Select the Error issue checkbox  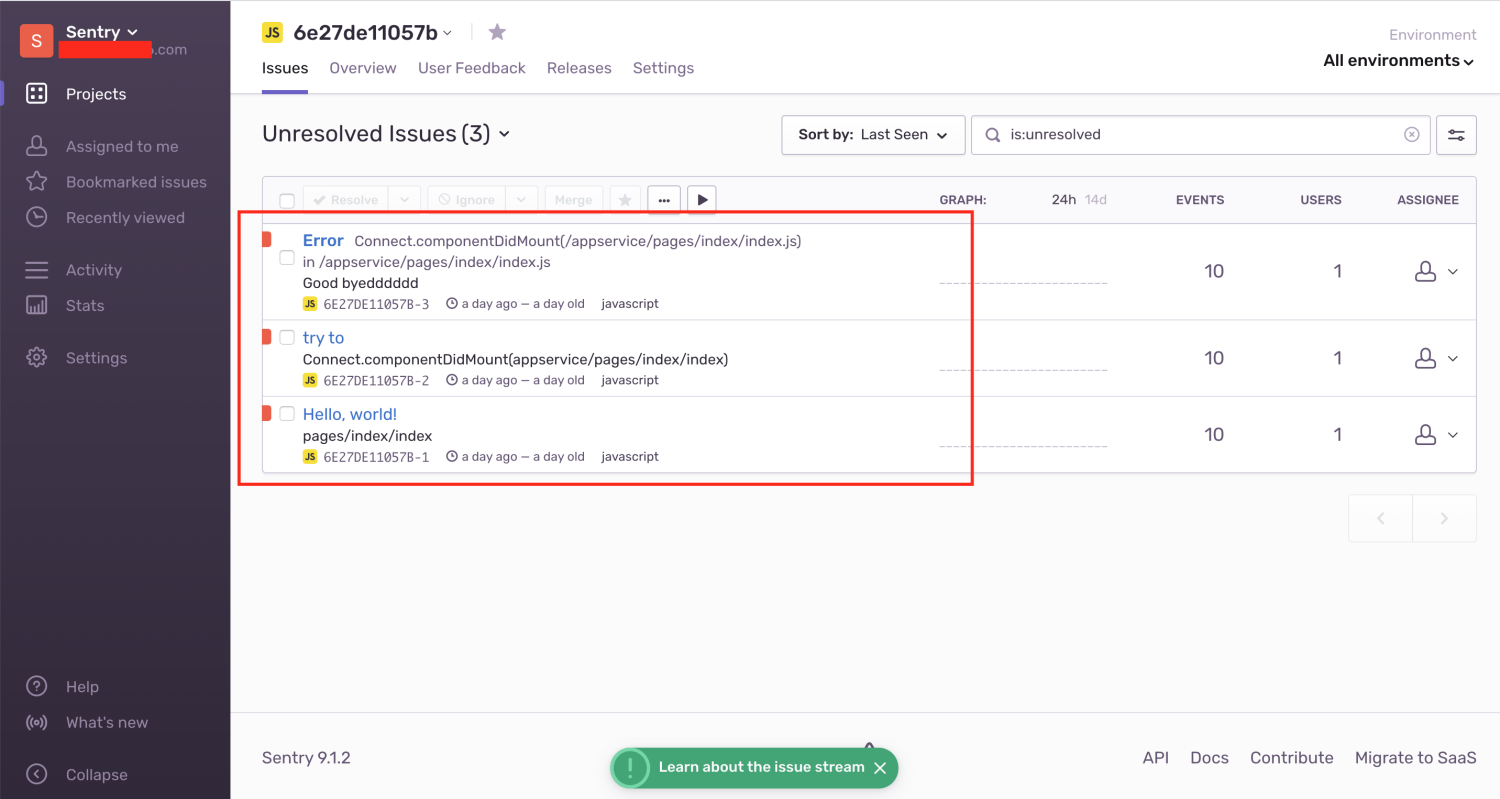pyautogui.click(x=287, y=258)
